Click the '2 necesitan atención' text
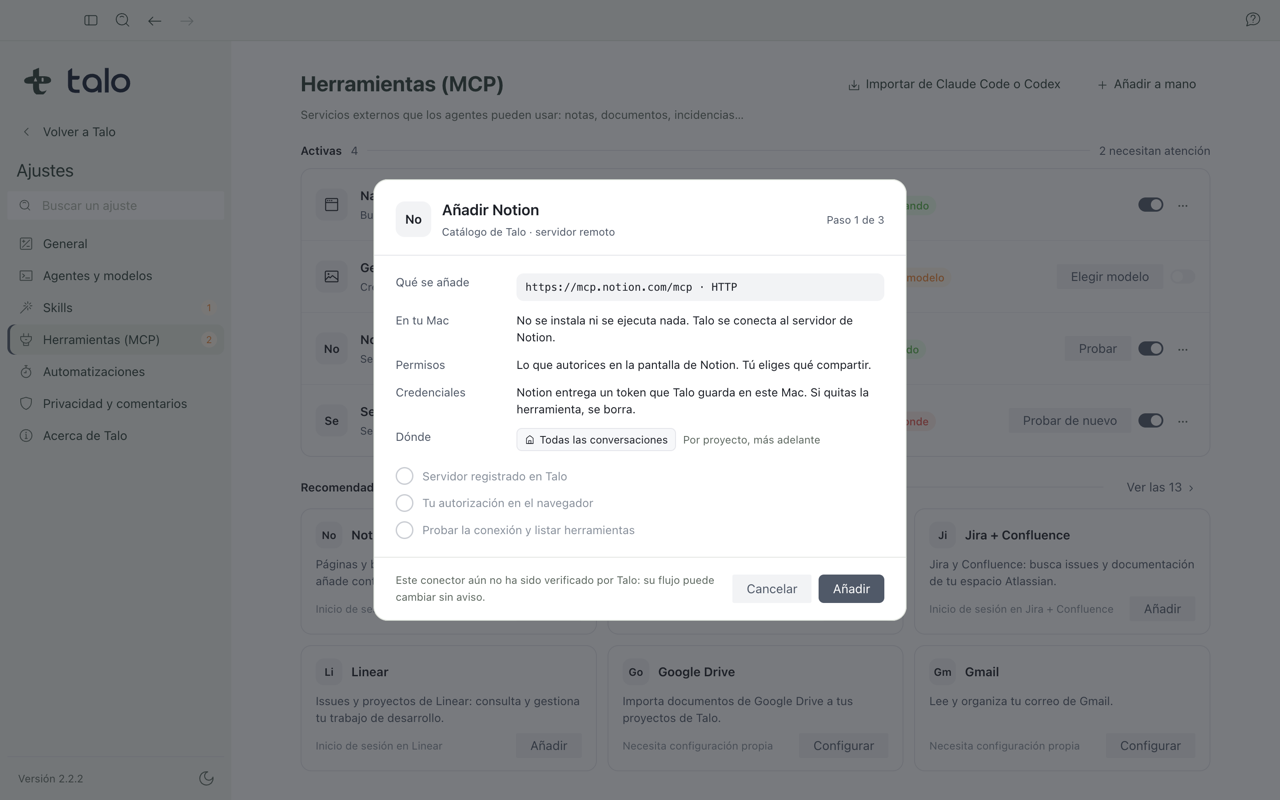 click(1154, 151)
